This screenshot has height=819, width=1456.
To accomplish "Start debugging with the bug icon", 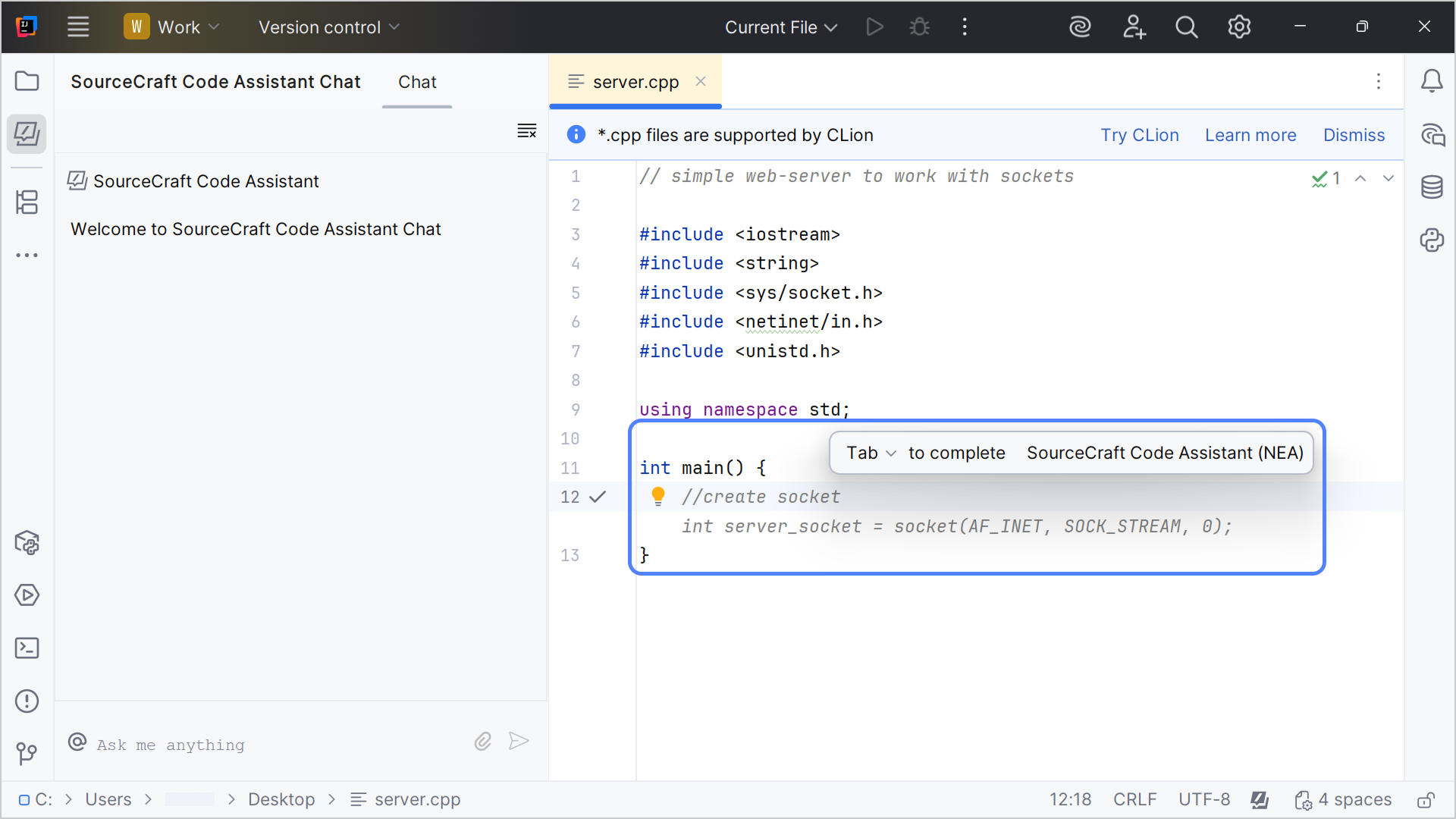I will [919, 27].
